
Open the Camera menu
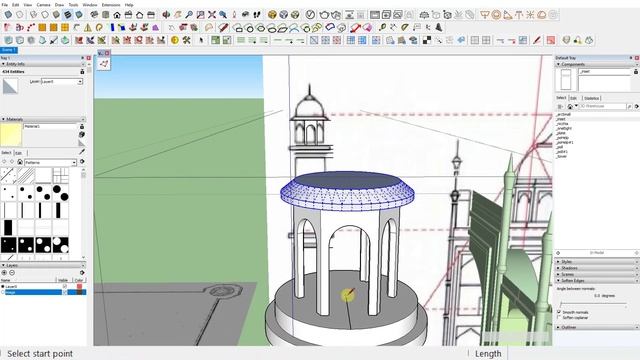pyautogui.click(x=44, y=5)
